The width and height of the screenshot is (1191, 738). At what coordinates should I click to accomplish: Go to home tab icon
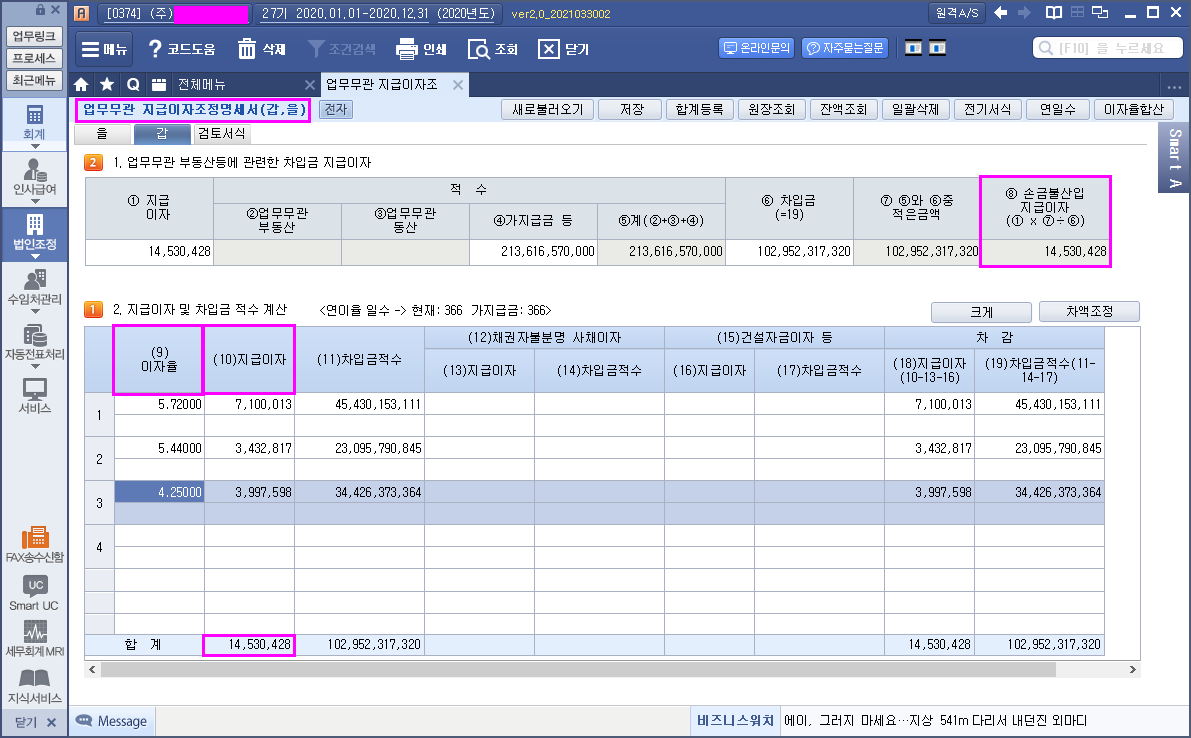(x=82, y=84)
